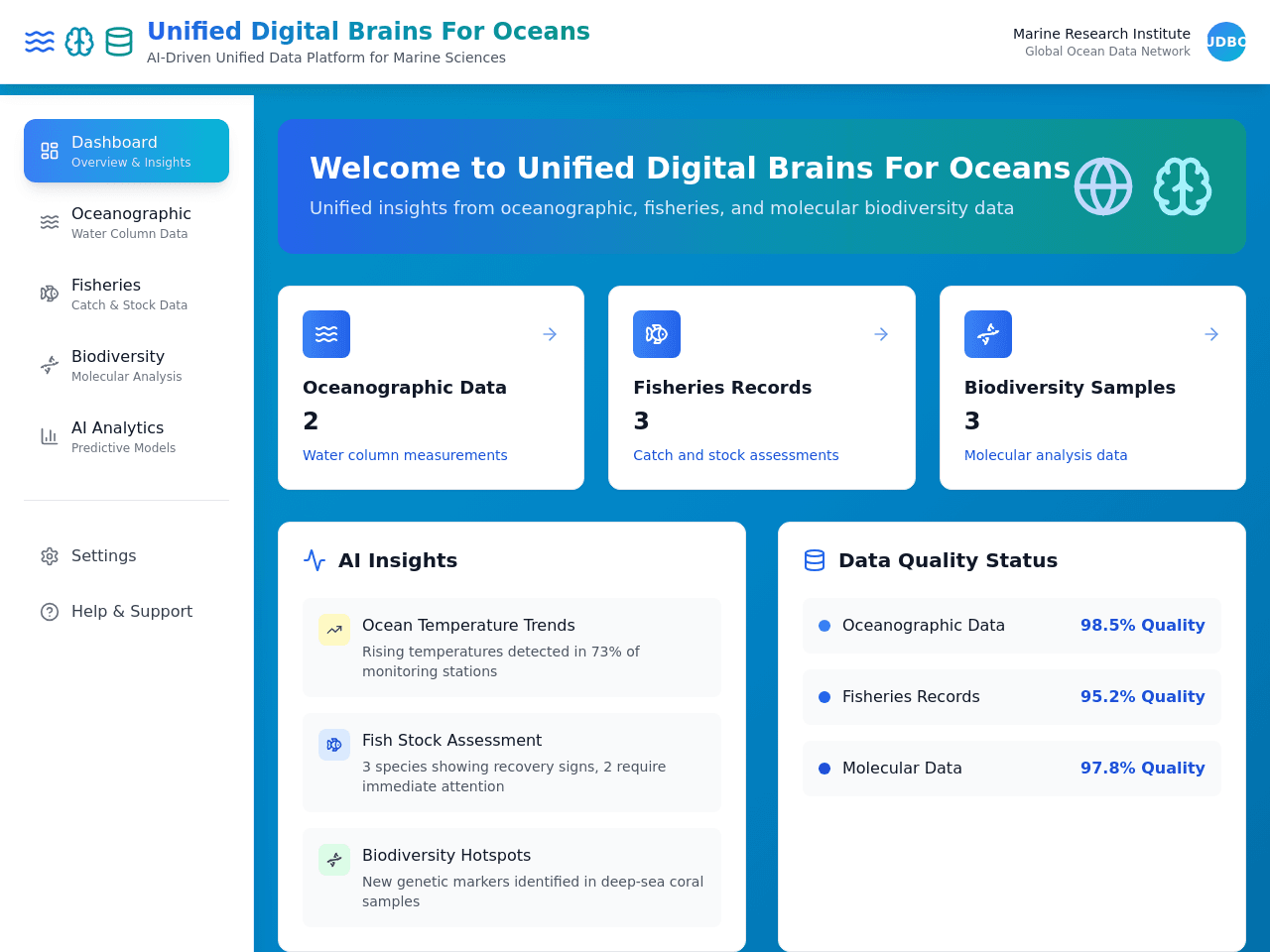Click the 98.5% Quality value

click(x=1143, y=626)
